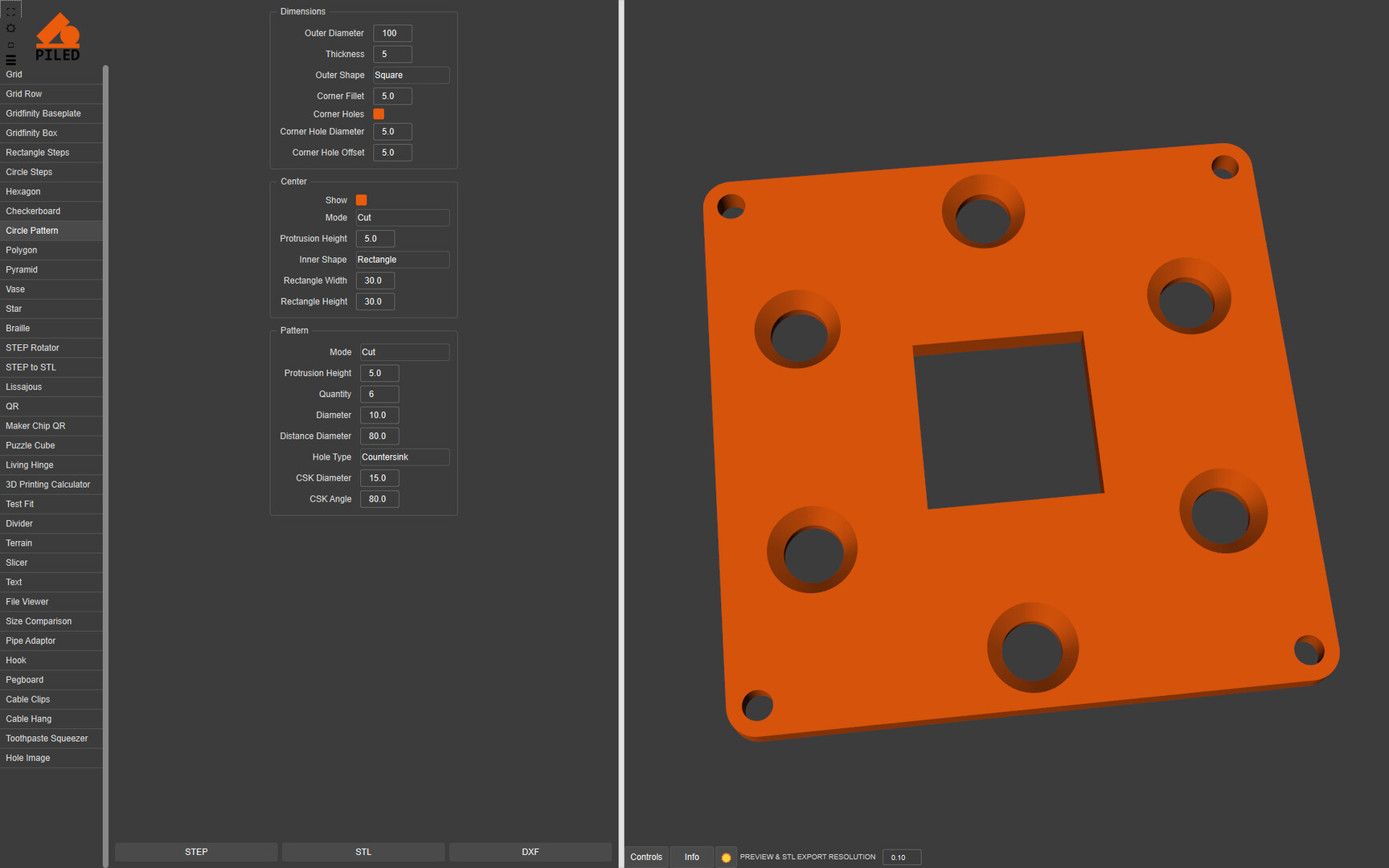Click the fullscreen icon at top left
1389x868 pixels.
(10, 11)
